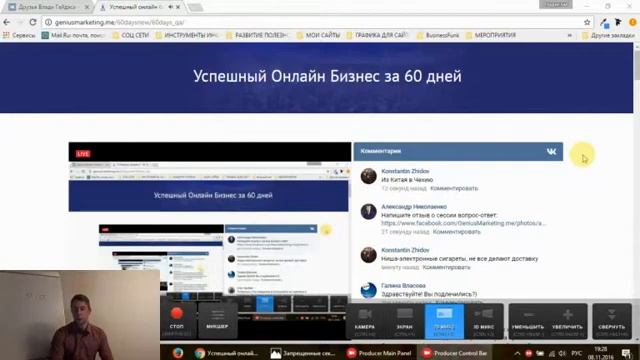Viewport: 640px width, 360px height.
Task: Switch the РУС input language indicator
Action: pyautogui.click(x=576, y=353)
